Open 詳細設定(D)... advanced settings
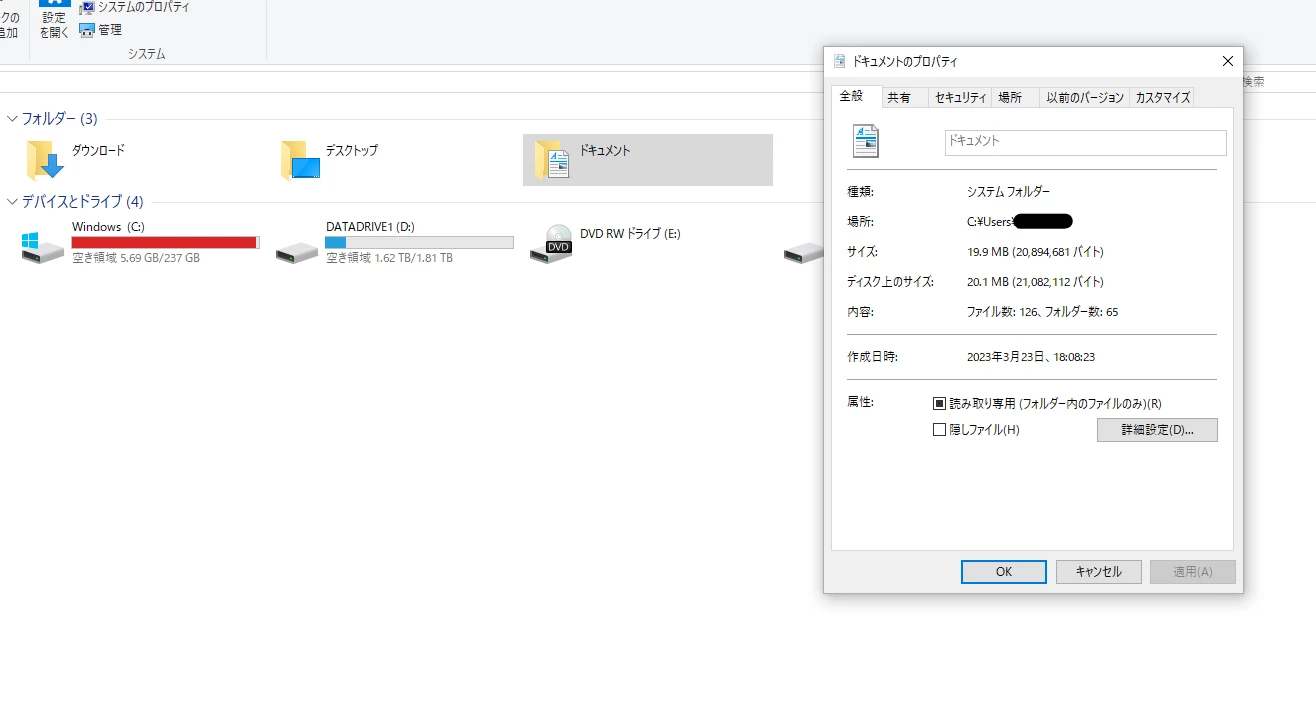Viewport: 1316px width, 701px height. click(1157, 430)
